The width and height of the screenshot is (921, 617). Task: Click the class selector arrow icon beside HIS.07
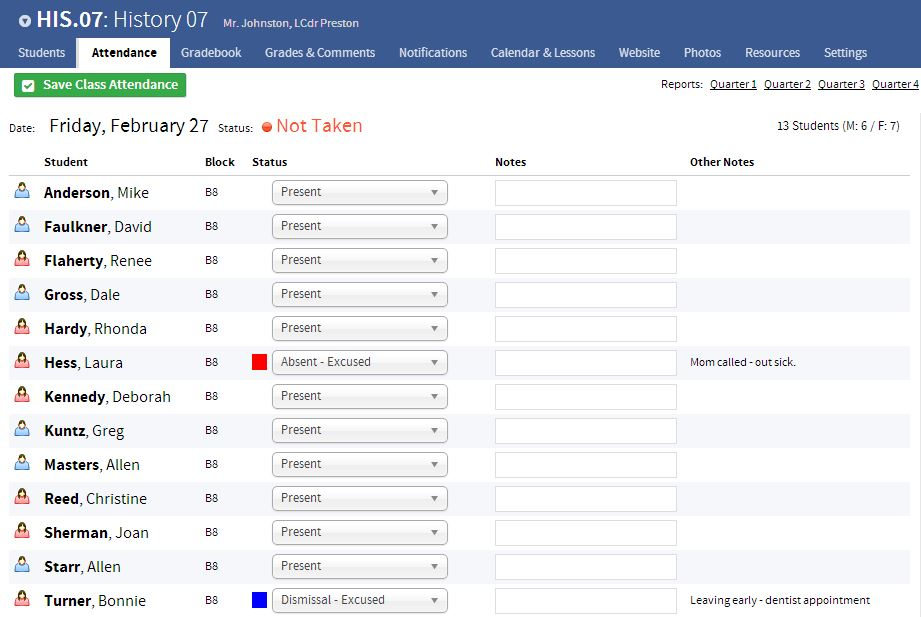25,21
